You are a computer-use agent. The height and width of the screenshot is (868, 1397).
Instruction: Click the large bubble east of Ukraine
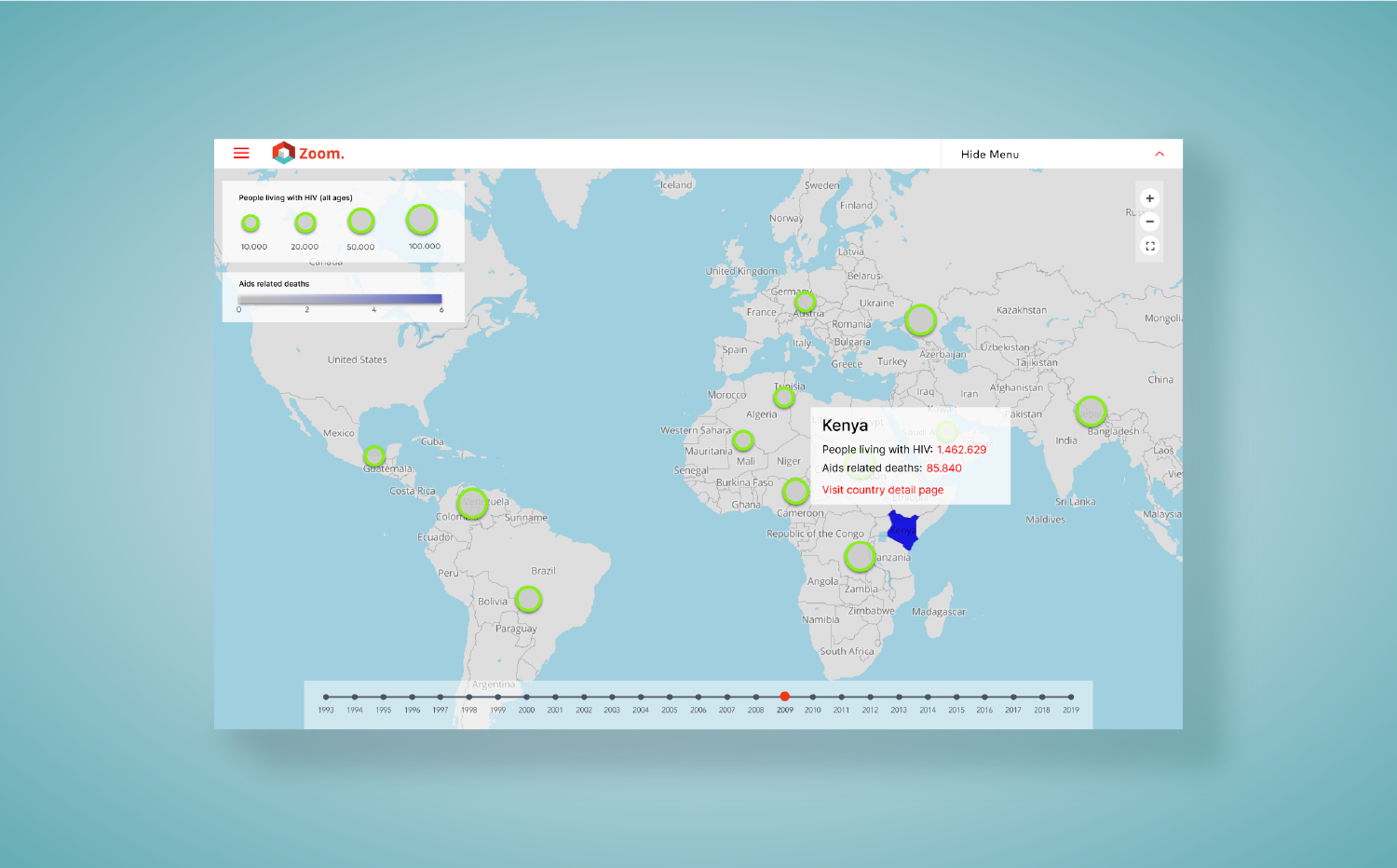click(921, 320)
